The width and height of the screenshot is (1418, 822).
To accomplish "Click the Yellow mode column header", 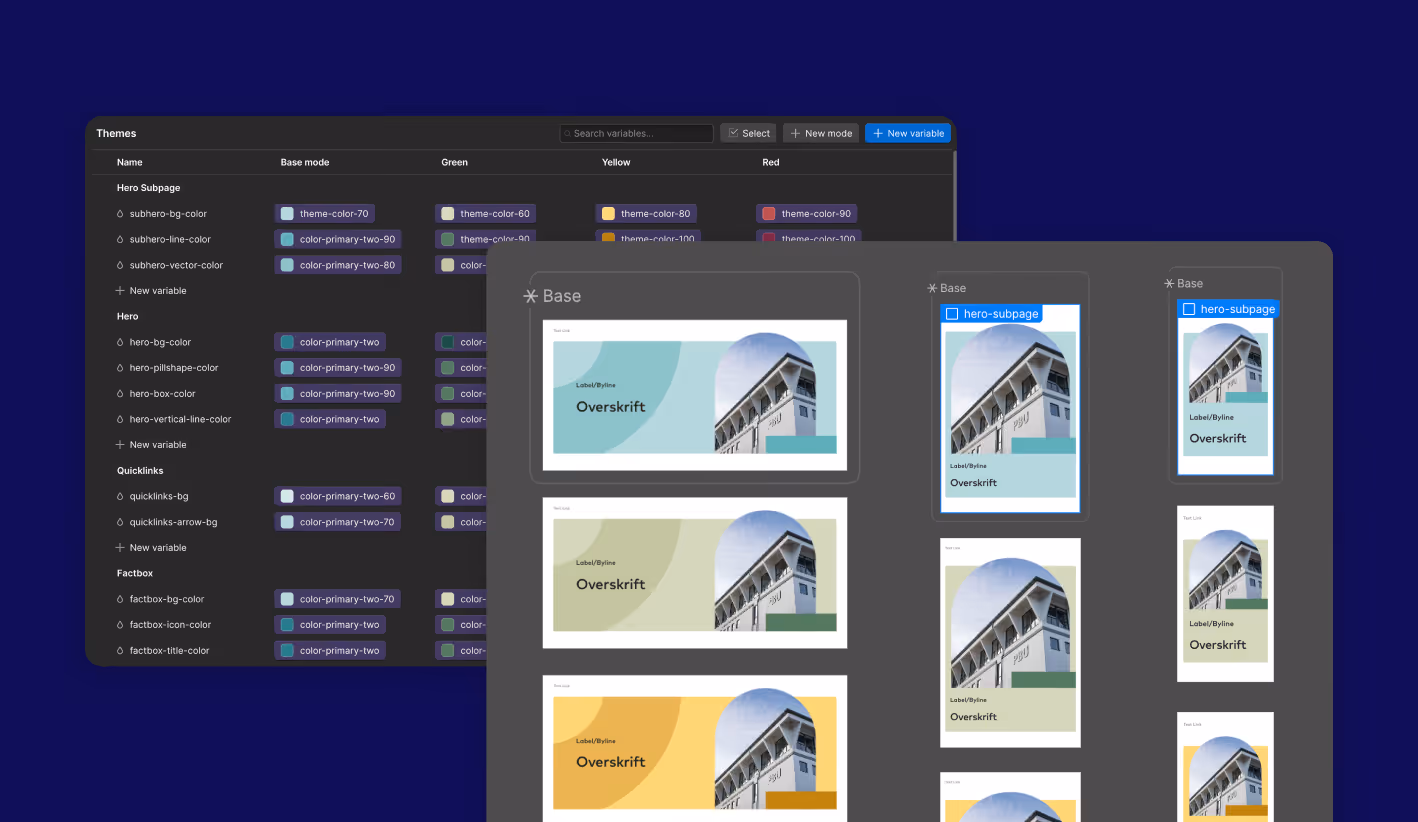I will pyautogui.click(x=616, y=162).
